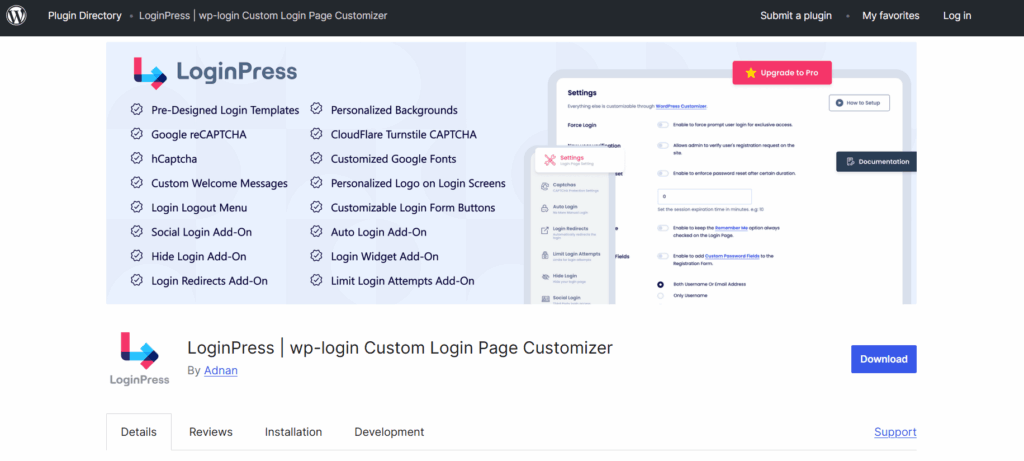Open Submit a plugin in top bar
Image resolution: width=1024 pixels, height=461 pixels.
point(796,16)
